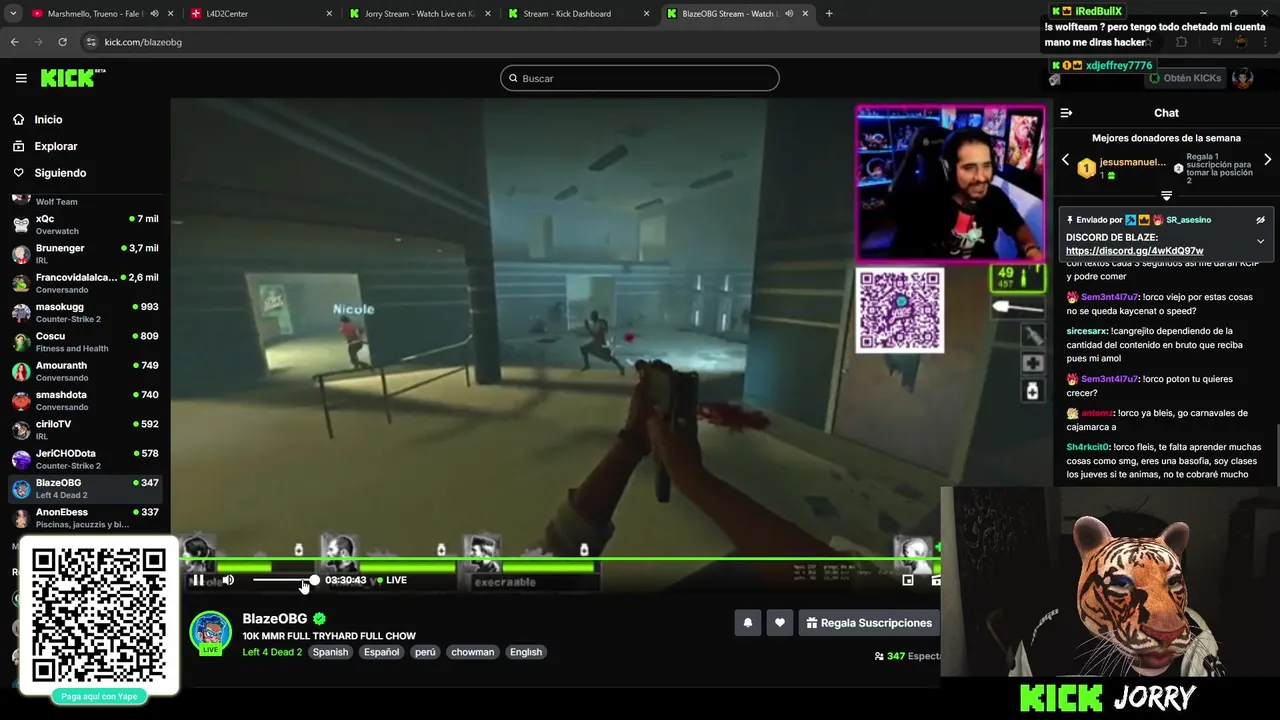Focus the Buscar search field
1280x720 pixels.
tap(640, 78)
